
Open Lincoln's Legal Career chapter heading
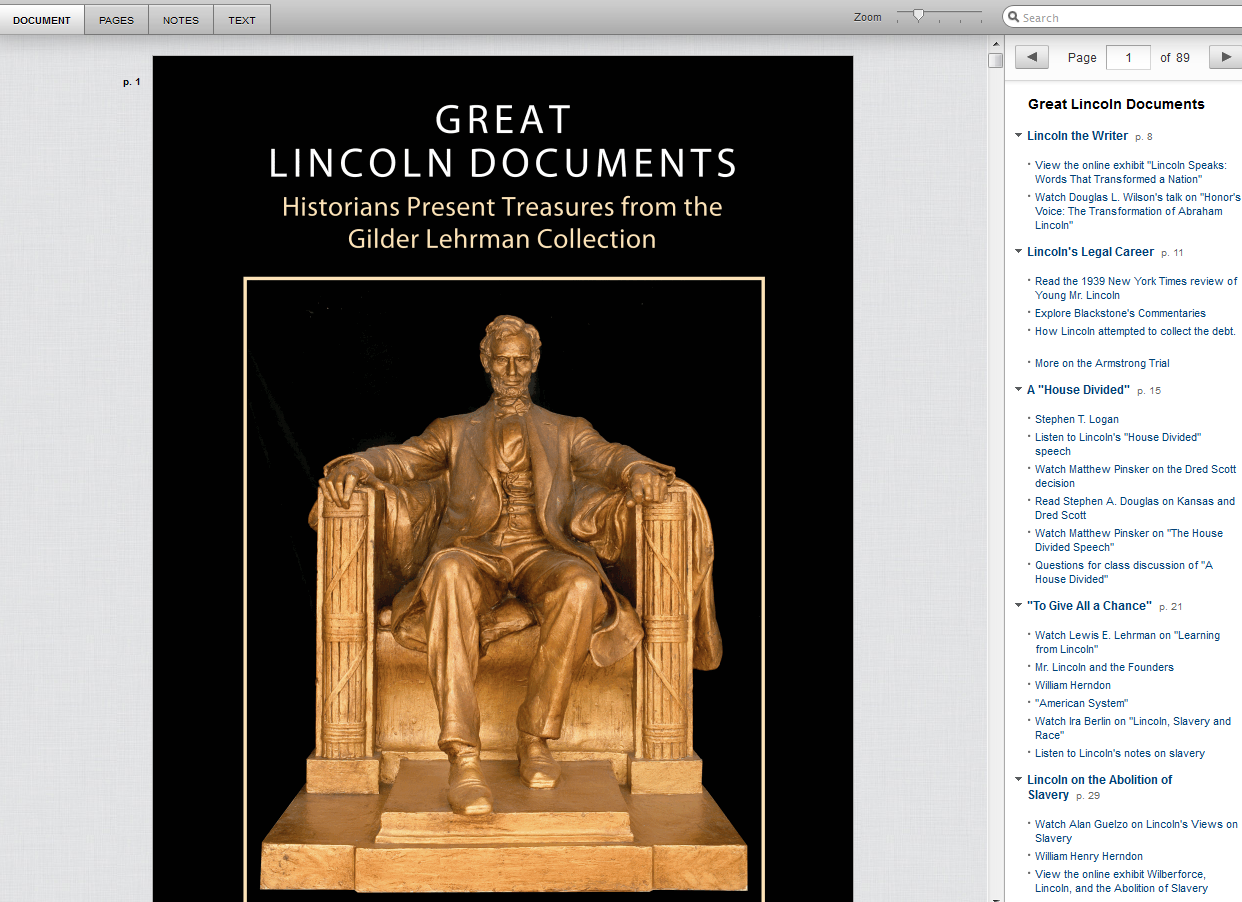[x=1090, y=252]
